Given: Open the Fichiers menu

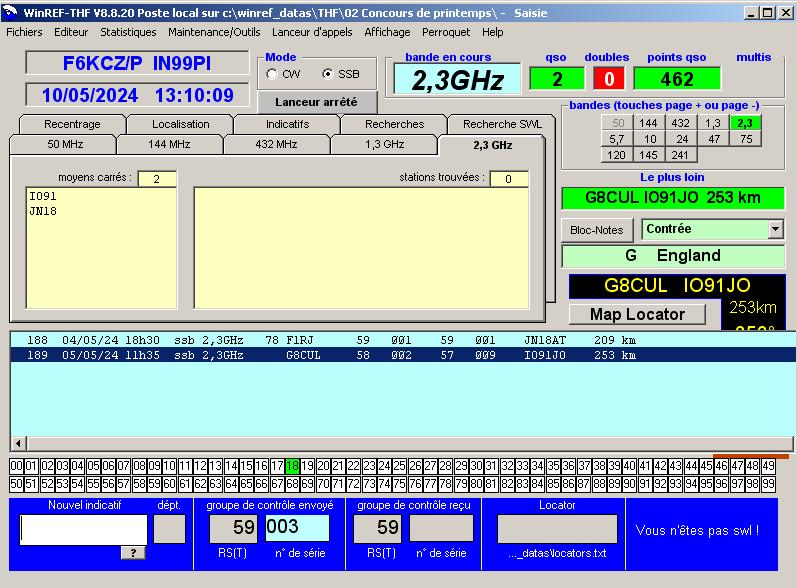Looking at the screenshot, I should point(24,32).
